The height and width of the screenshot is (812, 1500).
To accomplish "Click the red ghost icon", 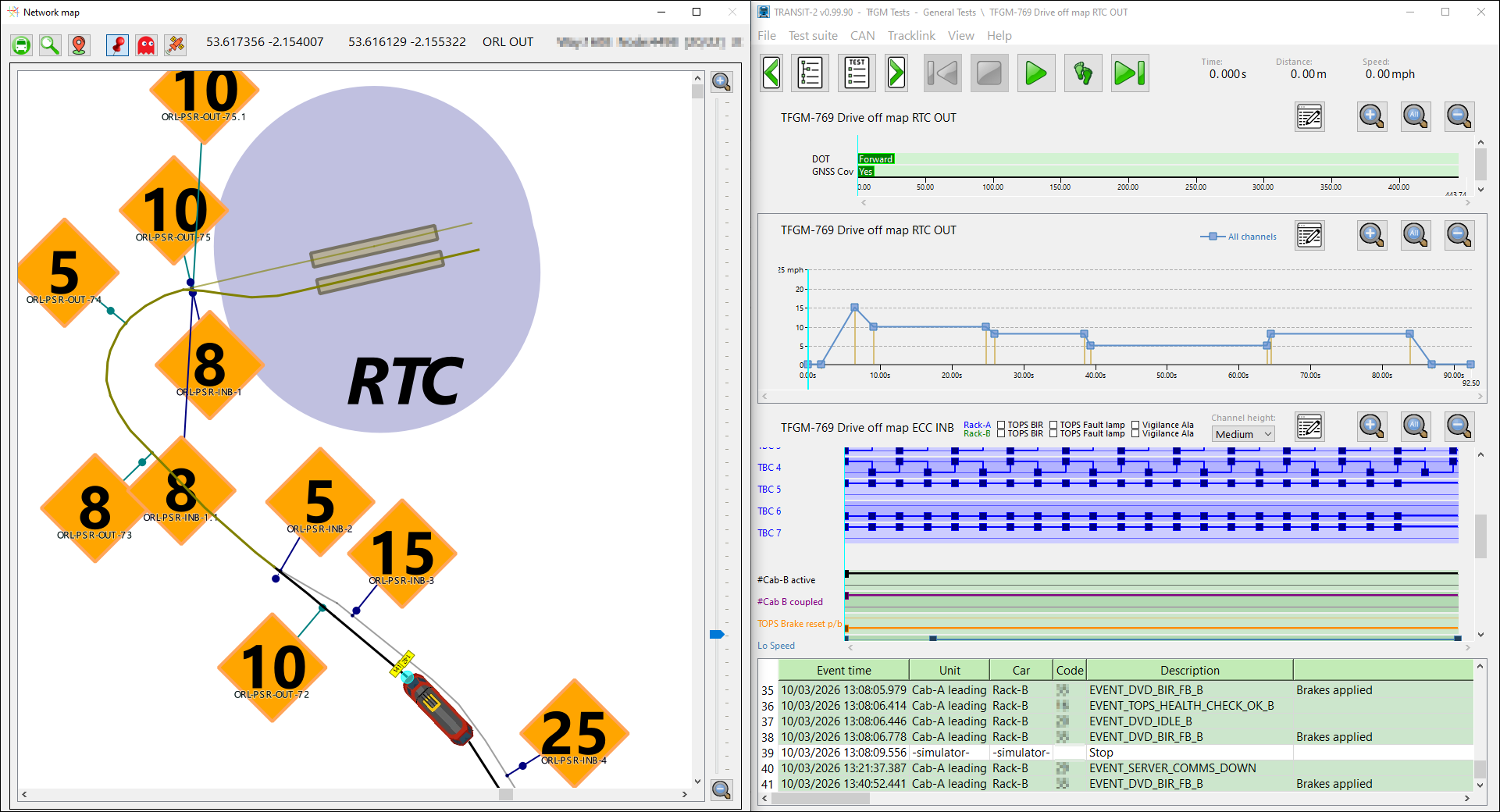I will pos(146,45).
